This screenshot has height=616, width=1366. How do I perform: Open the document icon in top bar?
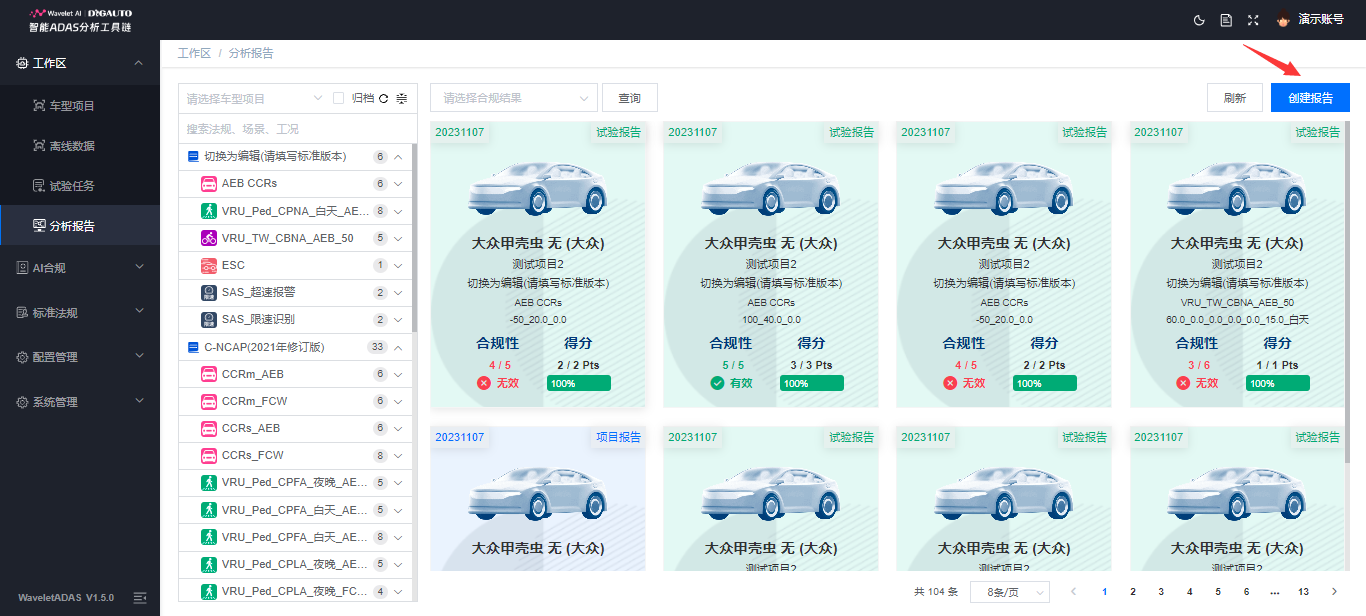point(1226,20)
